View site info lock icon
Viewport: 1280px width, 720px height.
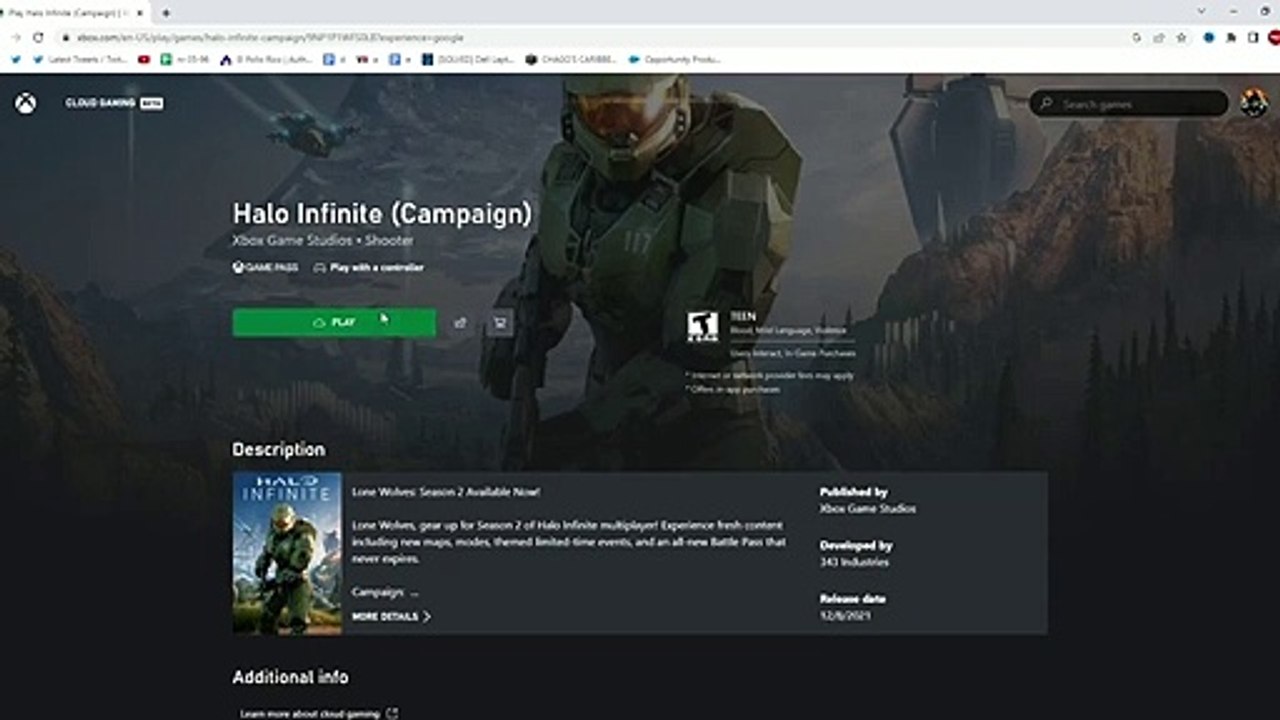click(64, 37)
